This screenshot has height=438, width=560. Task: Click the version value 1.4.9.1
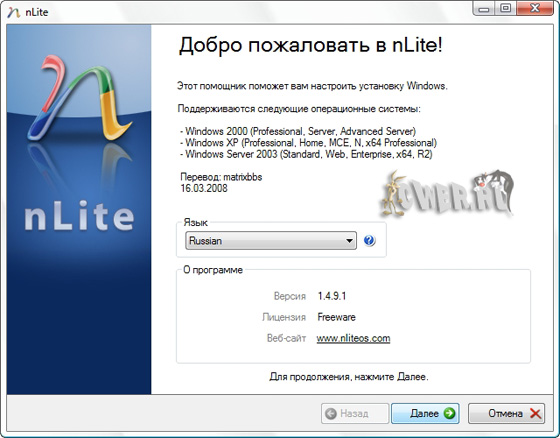tap(332, 296)
